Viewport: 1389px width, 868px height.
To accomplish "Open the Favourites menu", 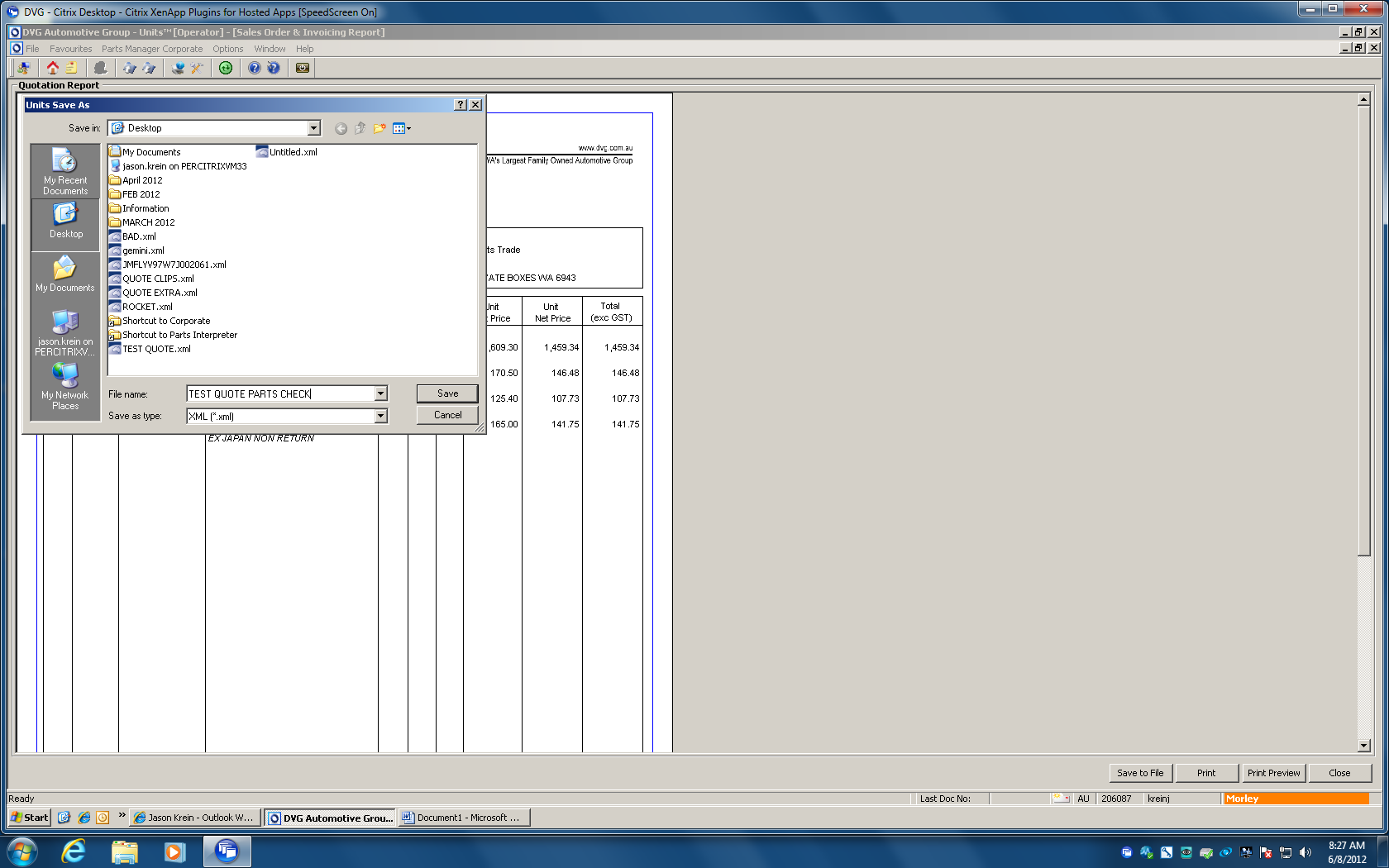I will tap(71, 49).
